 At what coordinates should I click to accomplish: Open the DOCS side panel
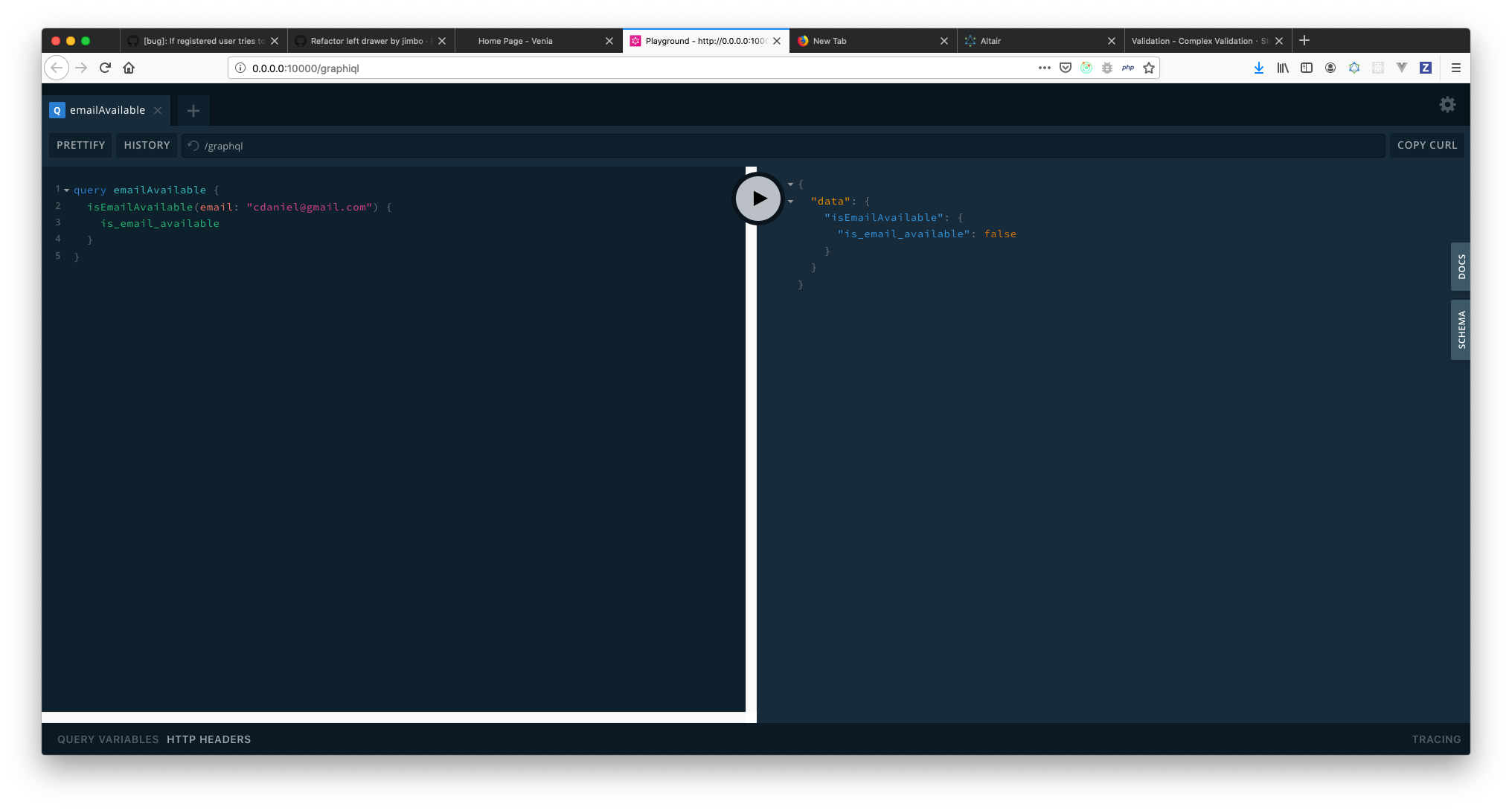(1461, 266)
